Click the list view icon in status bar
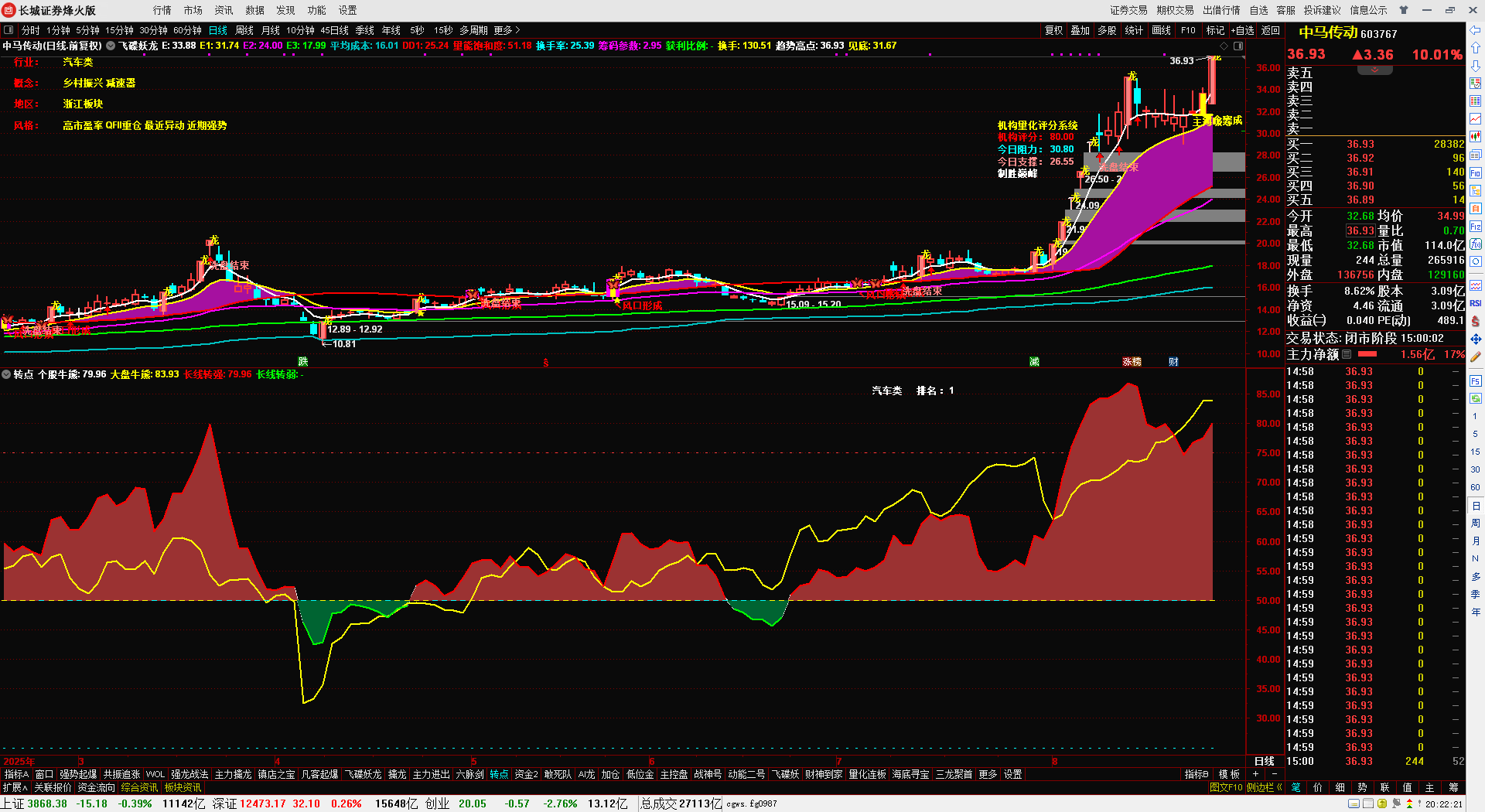 click(1370, 803)
